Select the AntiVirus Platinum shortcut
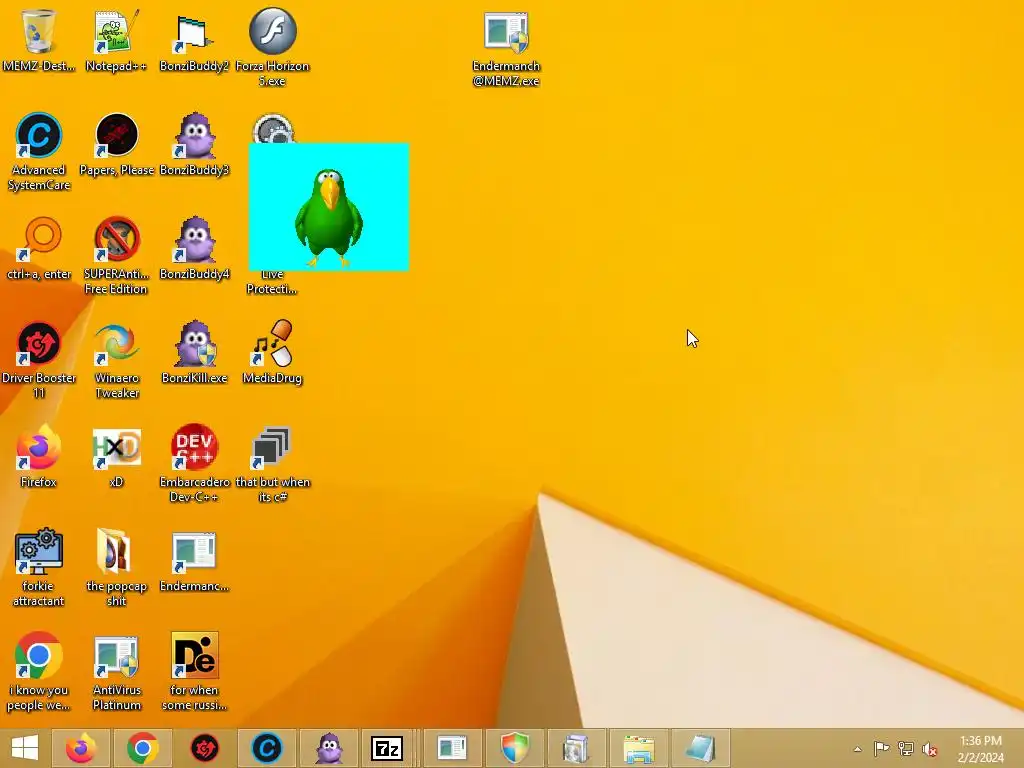Image resolution: width=1024 pixels, height=768 pixels. pyautogui.click(x=116, y=671)
